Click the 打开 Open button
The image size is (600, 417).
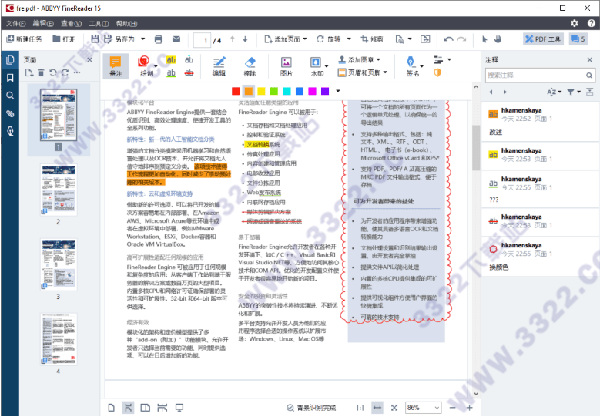point(64,39)
